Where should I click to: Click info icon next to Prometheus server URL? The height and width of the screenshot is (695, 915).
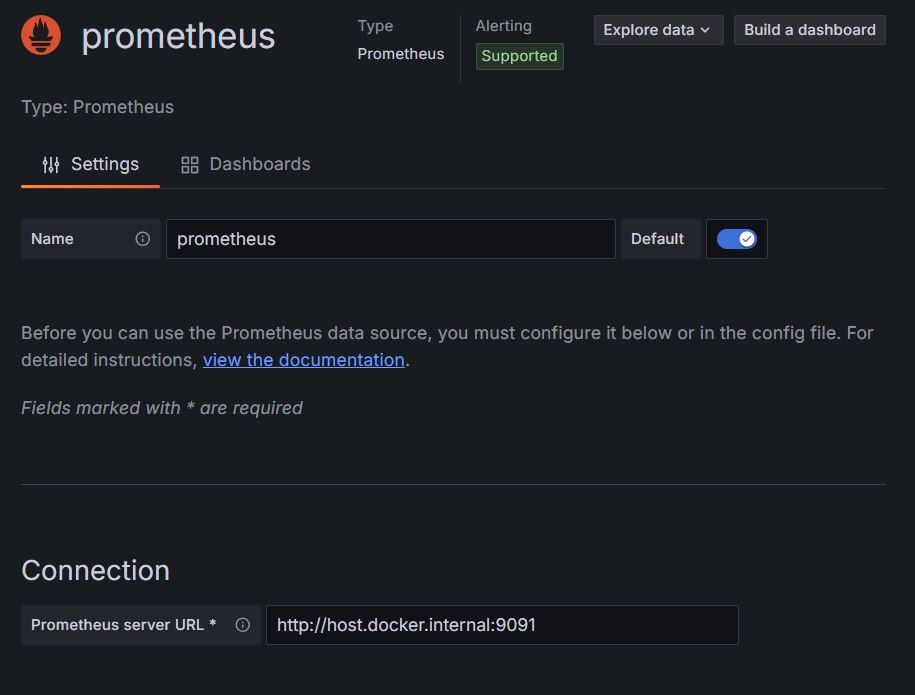(242, 625)
